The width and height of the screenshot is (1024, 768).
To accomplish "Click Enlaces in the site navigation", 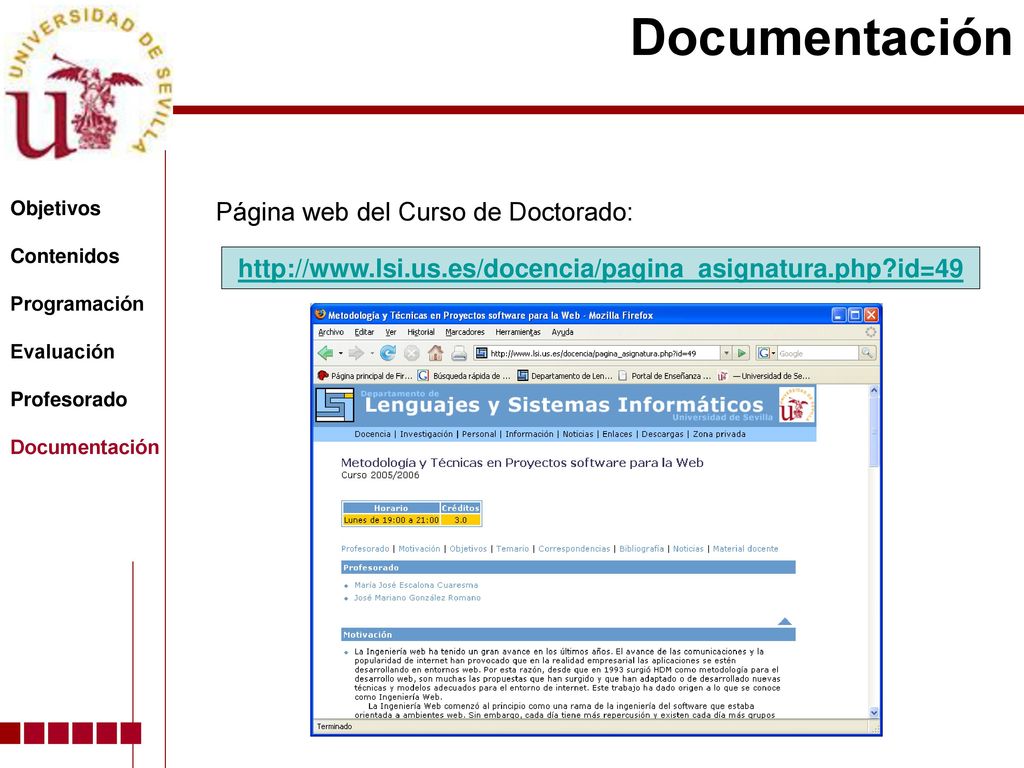I will [x=617, y=434].
